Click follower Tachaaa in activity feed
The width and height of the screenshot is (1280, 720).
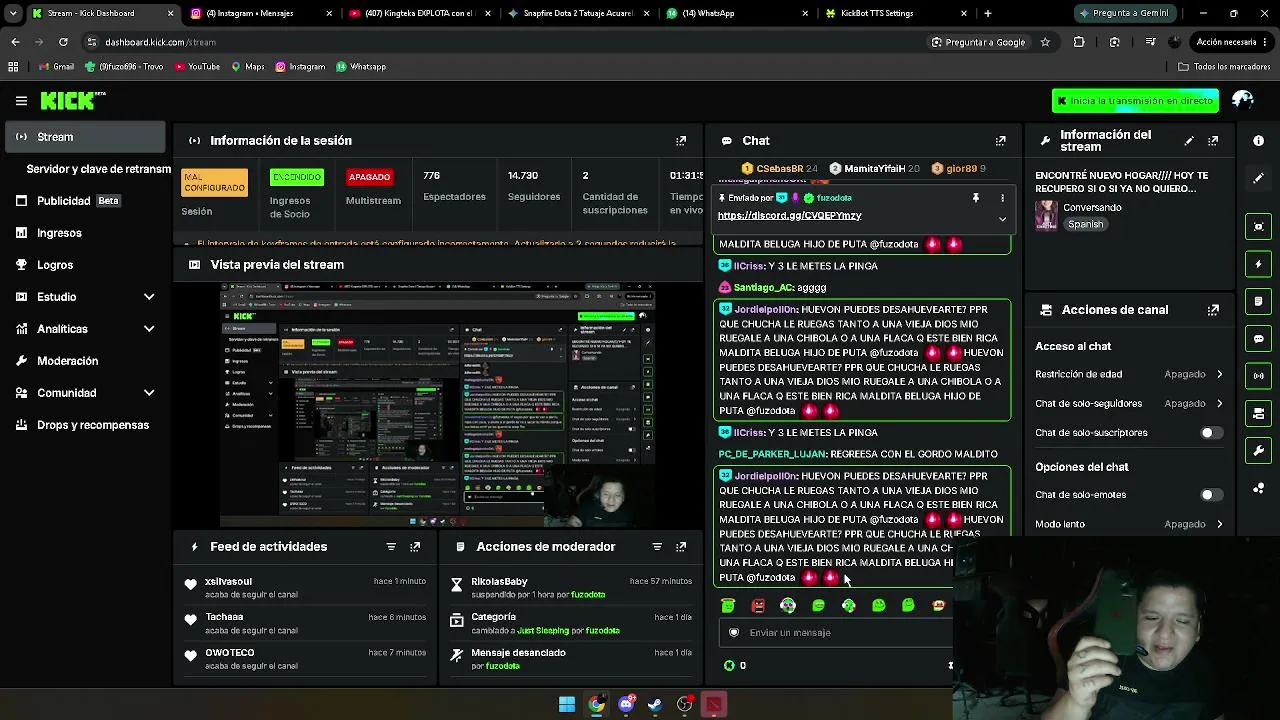click(x=224, y=617)
